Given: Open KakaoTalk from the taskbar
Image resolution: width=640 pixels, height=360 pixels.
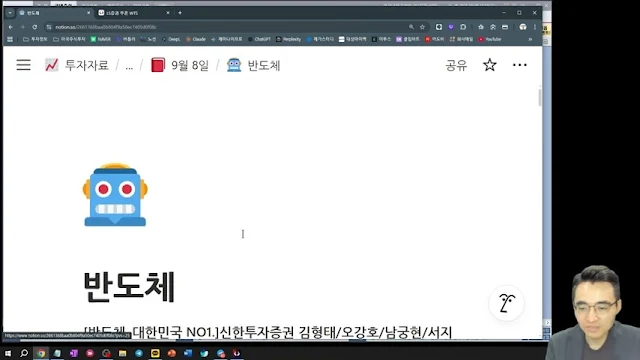Looking at the screenshot, I should (x=155, y=353).
